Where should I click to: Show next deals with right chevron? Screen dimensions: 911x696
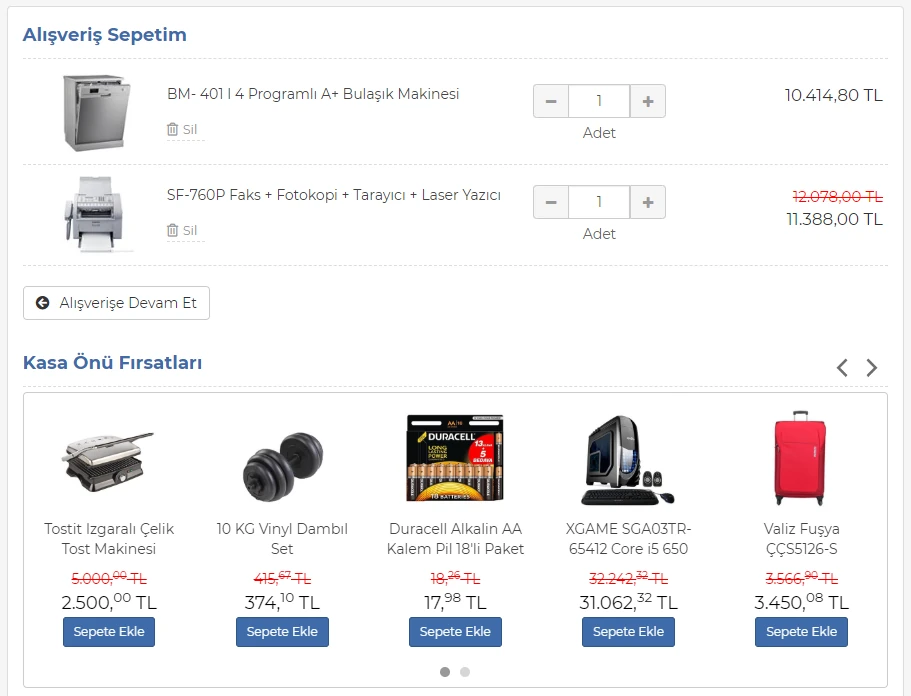(x=872, y=368)
